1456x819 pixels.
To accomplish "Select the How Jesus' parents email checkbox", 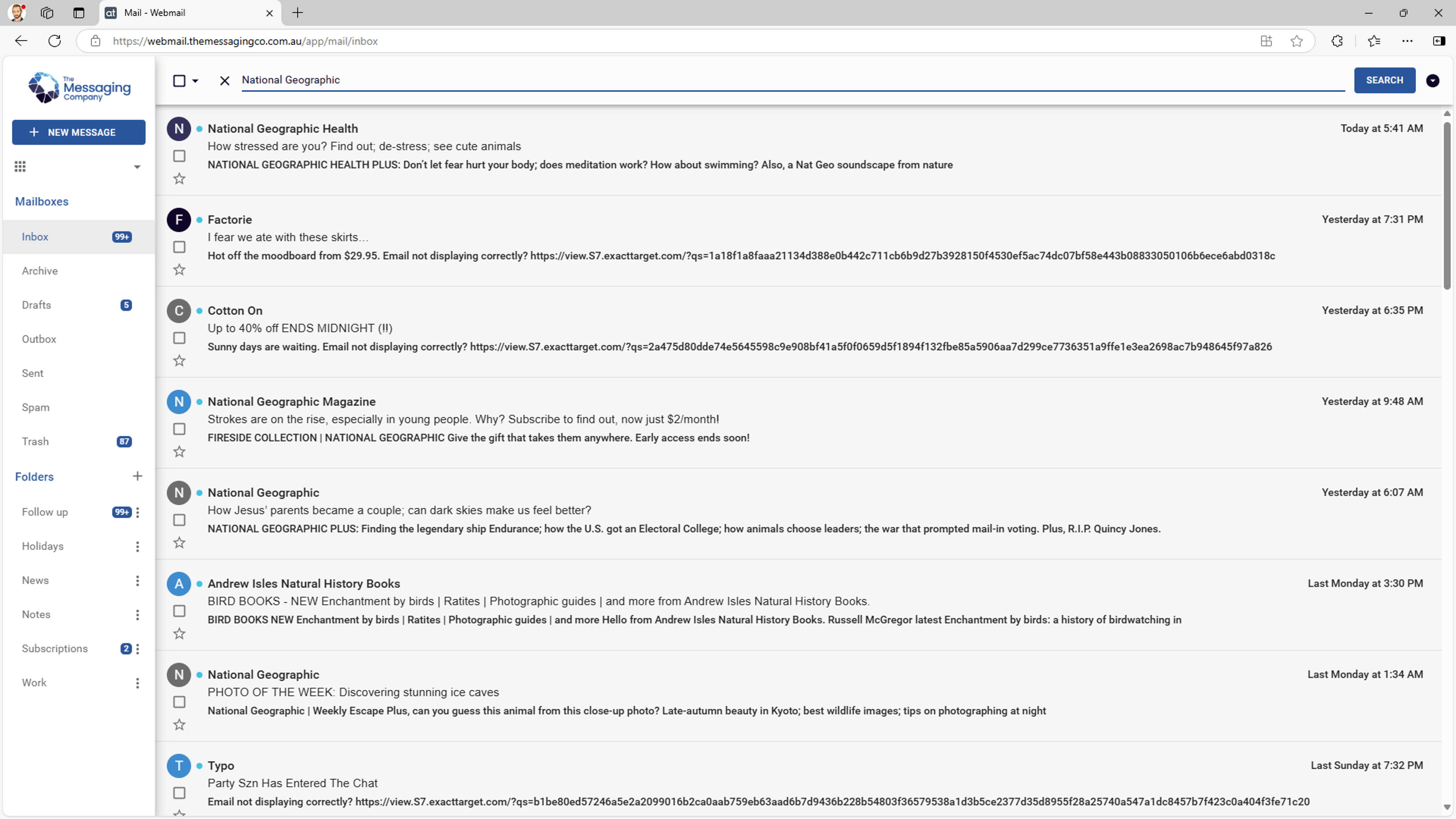I will click(179, 520).
